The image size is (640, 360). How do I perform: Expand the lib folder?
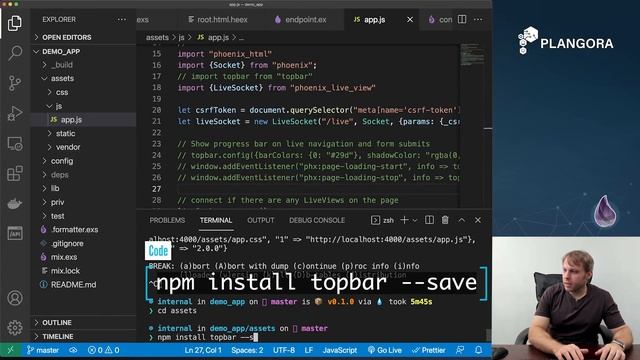tap(84, 188)
